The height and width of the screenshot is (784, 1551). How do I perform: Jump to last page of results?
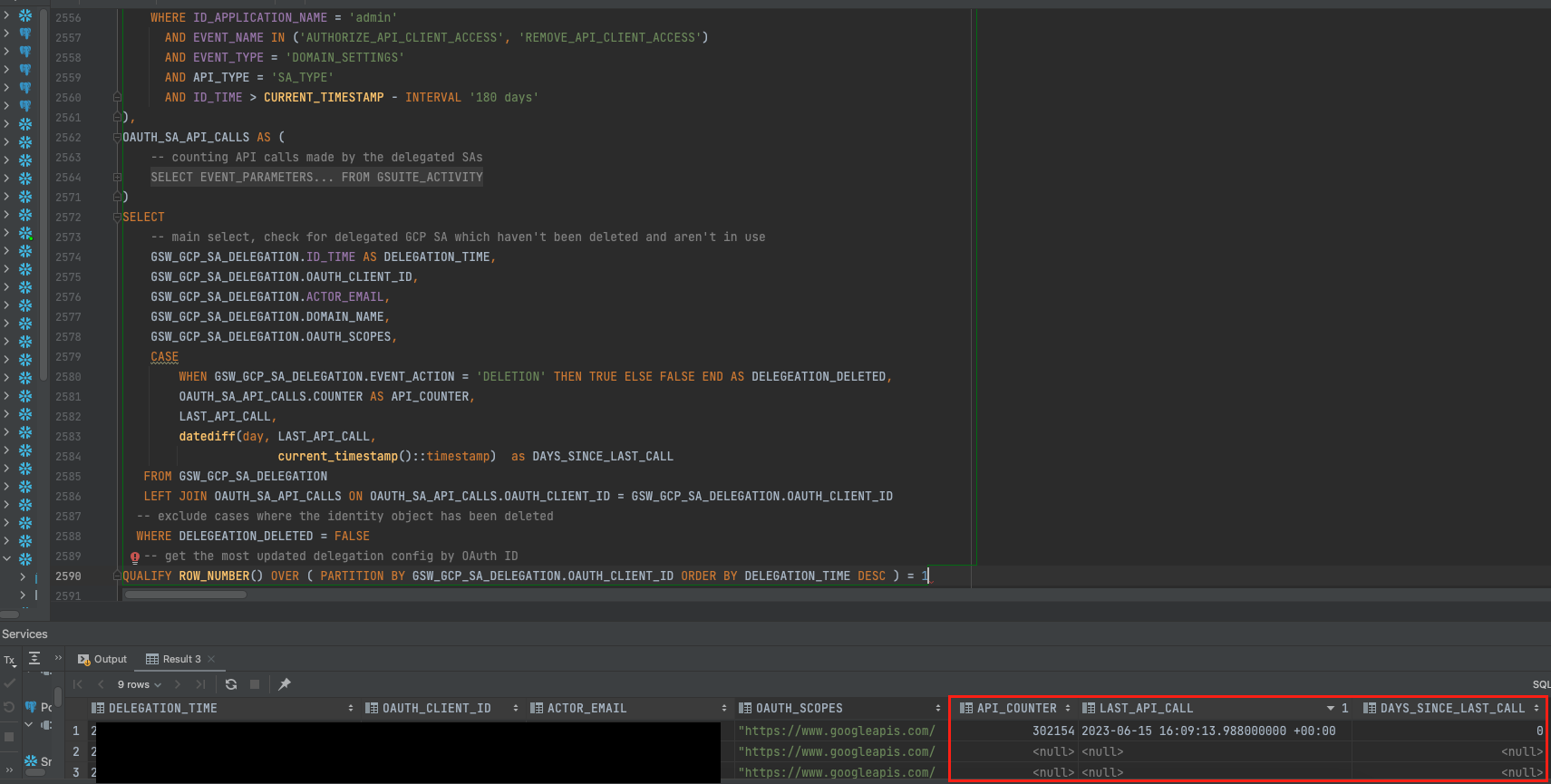coord(200,684)
